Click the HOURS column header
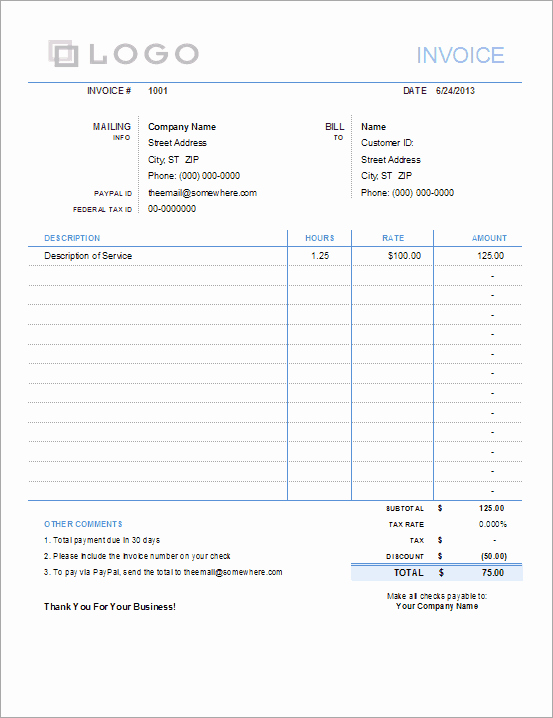The height and width of the screenshot is (718, 553). [320, 238]
